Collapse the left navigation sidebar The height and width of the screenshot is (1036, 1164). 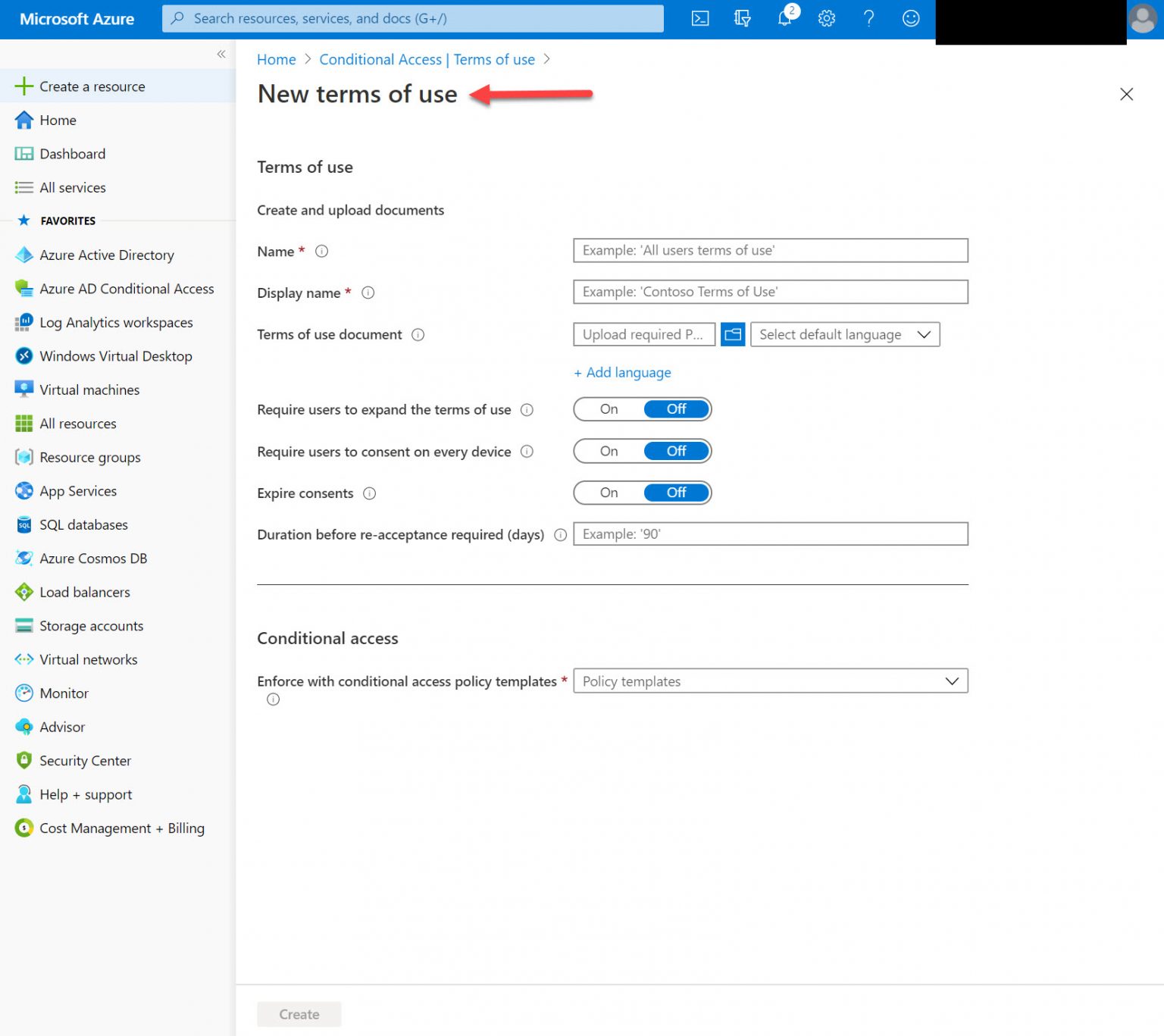pyautogui.click(x=221, y=54)
